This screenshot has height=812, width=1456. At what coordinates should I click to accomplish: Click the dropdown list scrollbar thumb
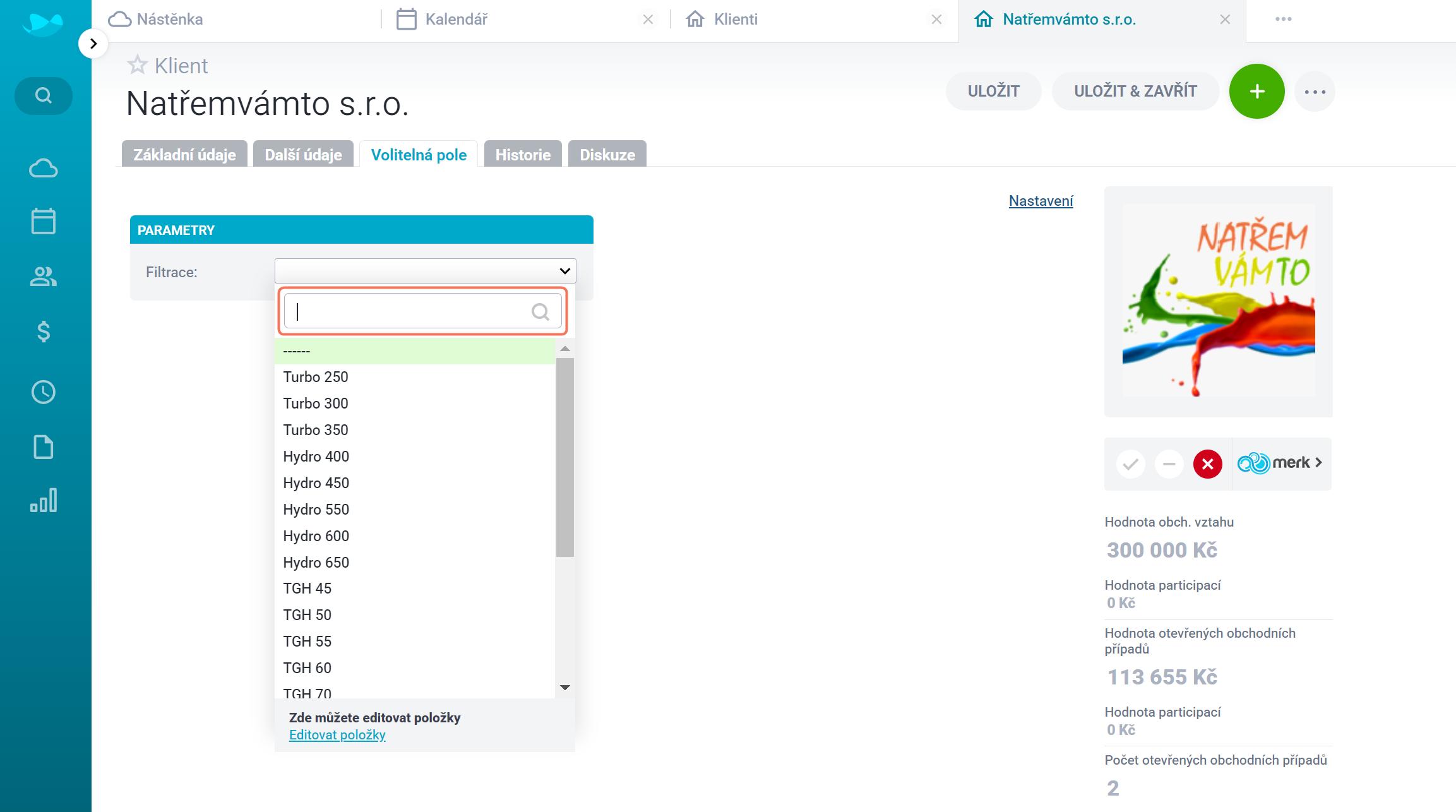(565, 457)
